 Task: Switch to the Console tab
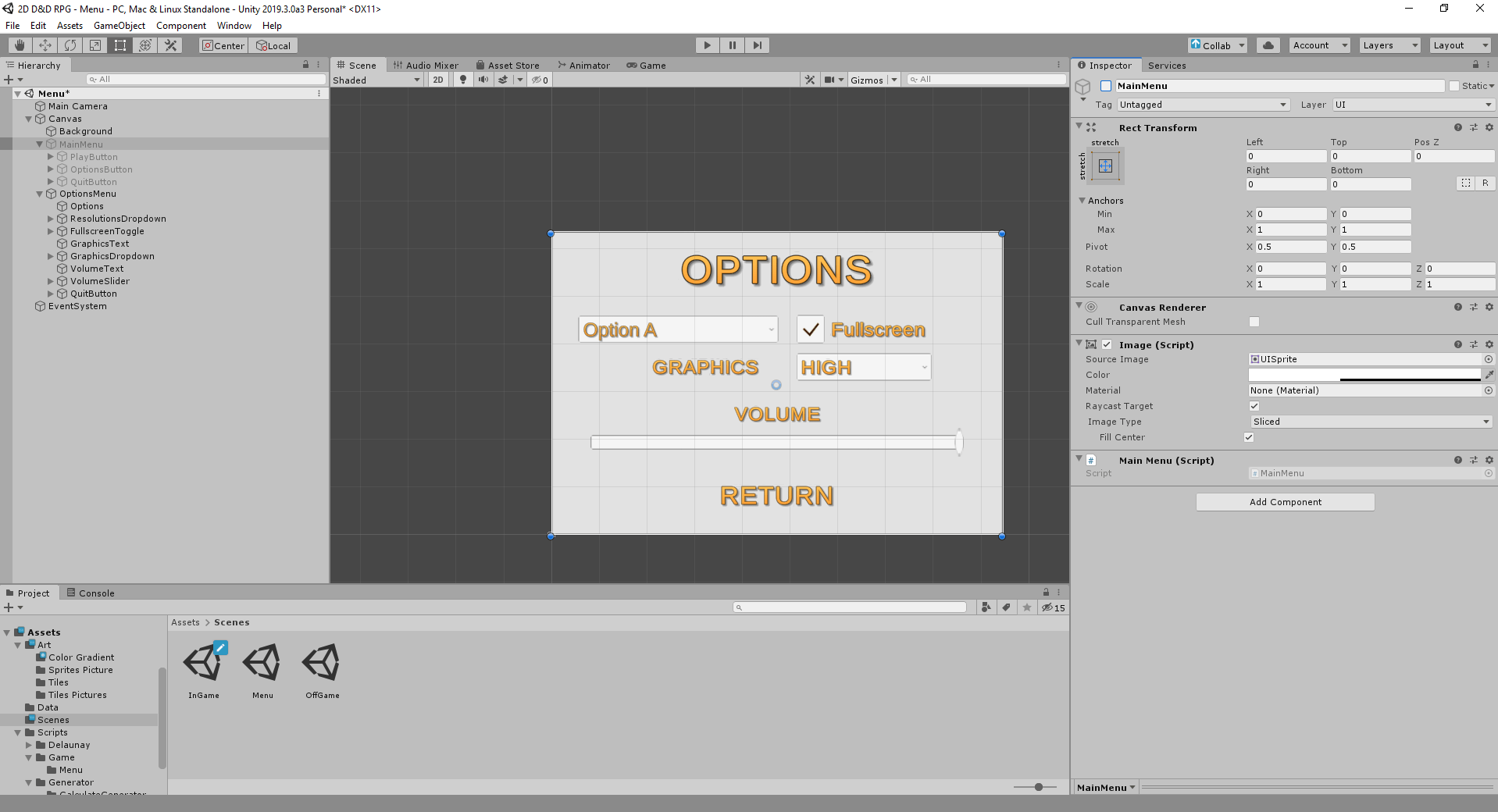tap(91, 593)
